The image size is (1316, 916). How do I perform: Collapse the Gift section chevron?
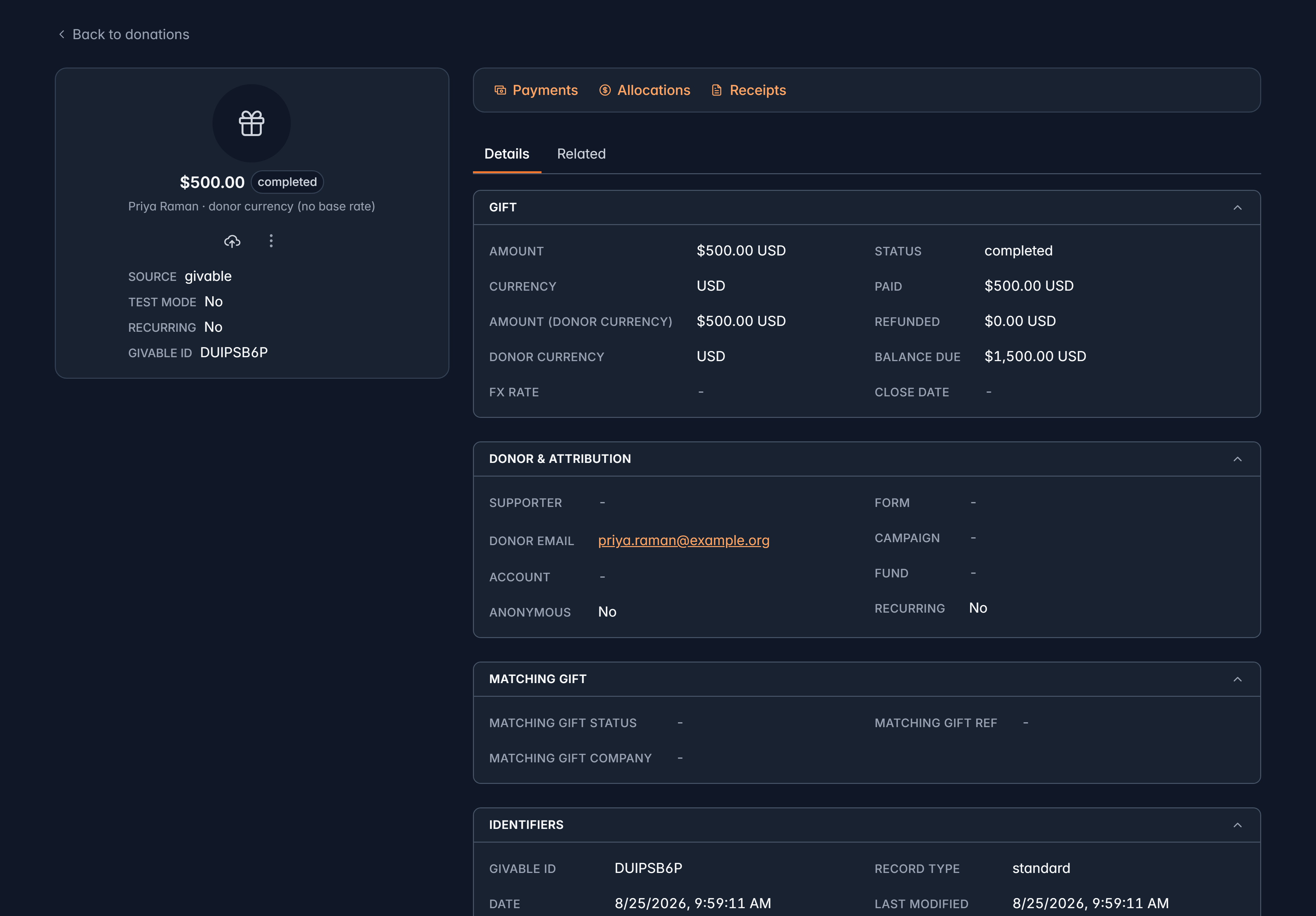pyautogui.click(x=1237, y=207)
